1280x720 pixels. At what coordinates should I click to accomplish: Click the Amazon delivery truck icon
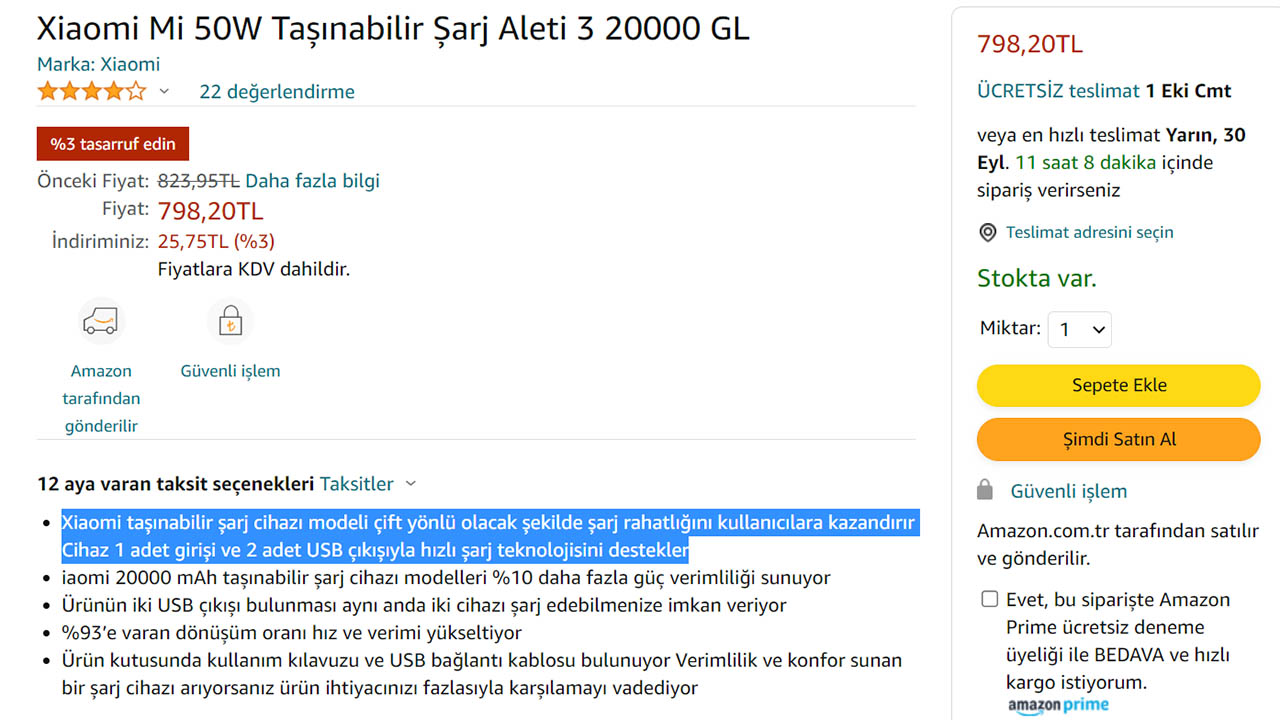coord(100,321)
